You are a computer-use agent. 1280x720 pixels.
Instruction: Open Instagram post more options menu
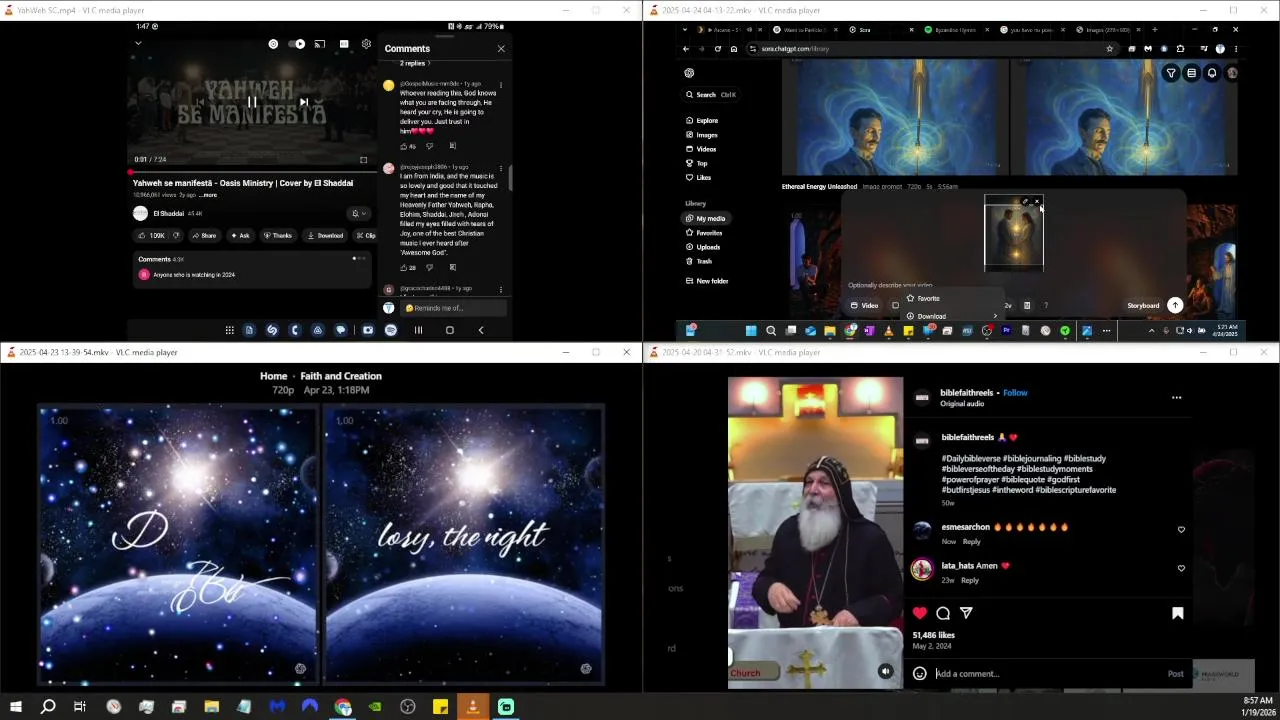[1176, 398]
